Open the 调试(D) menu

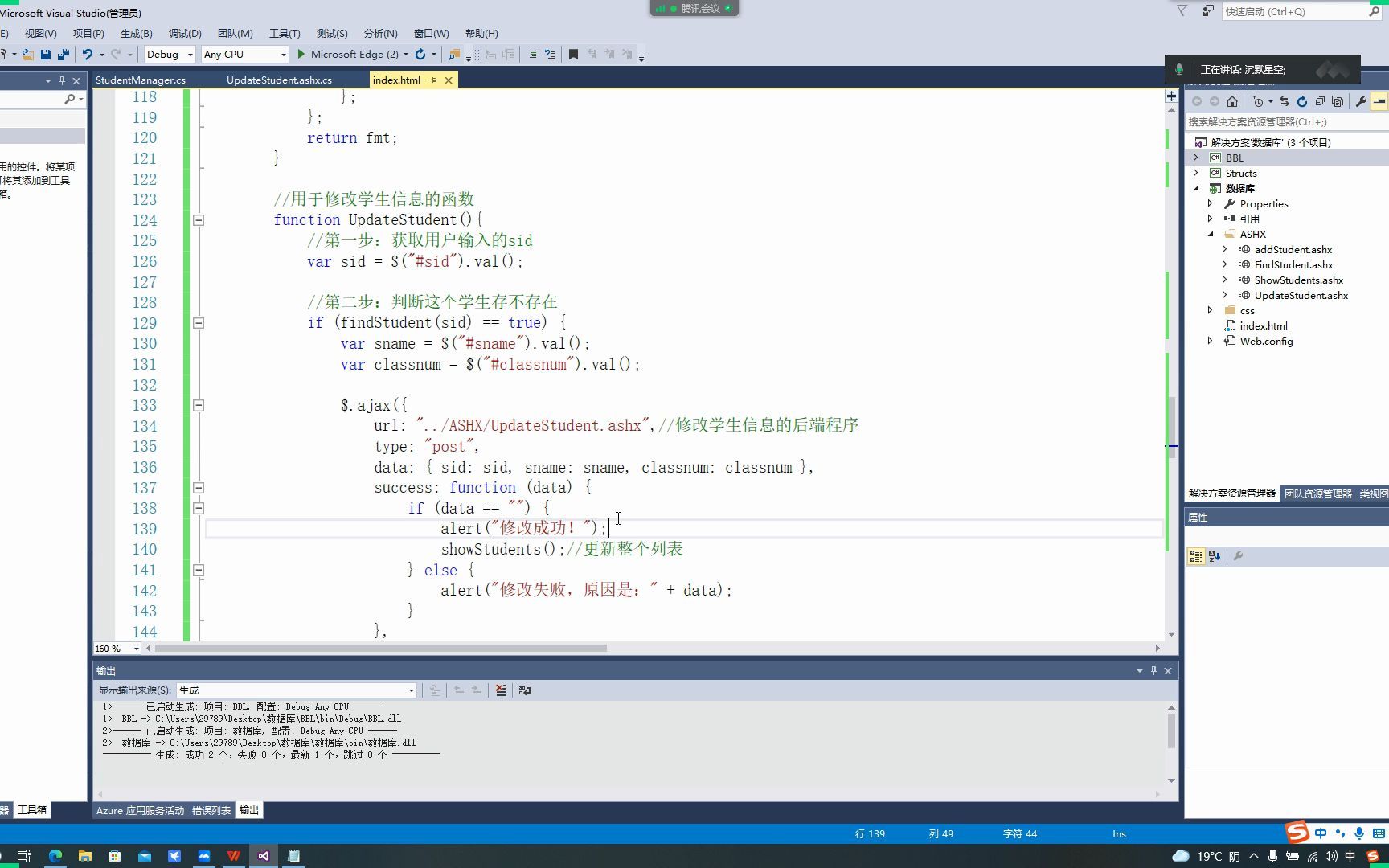[185, 33]
